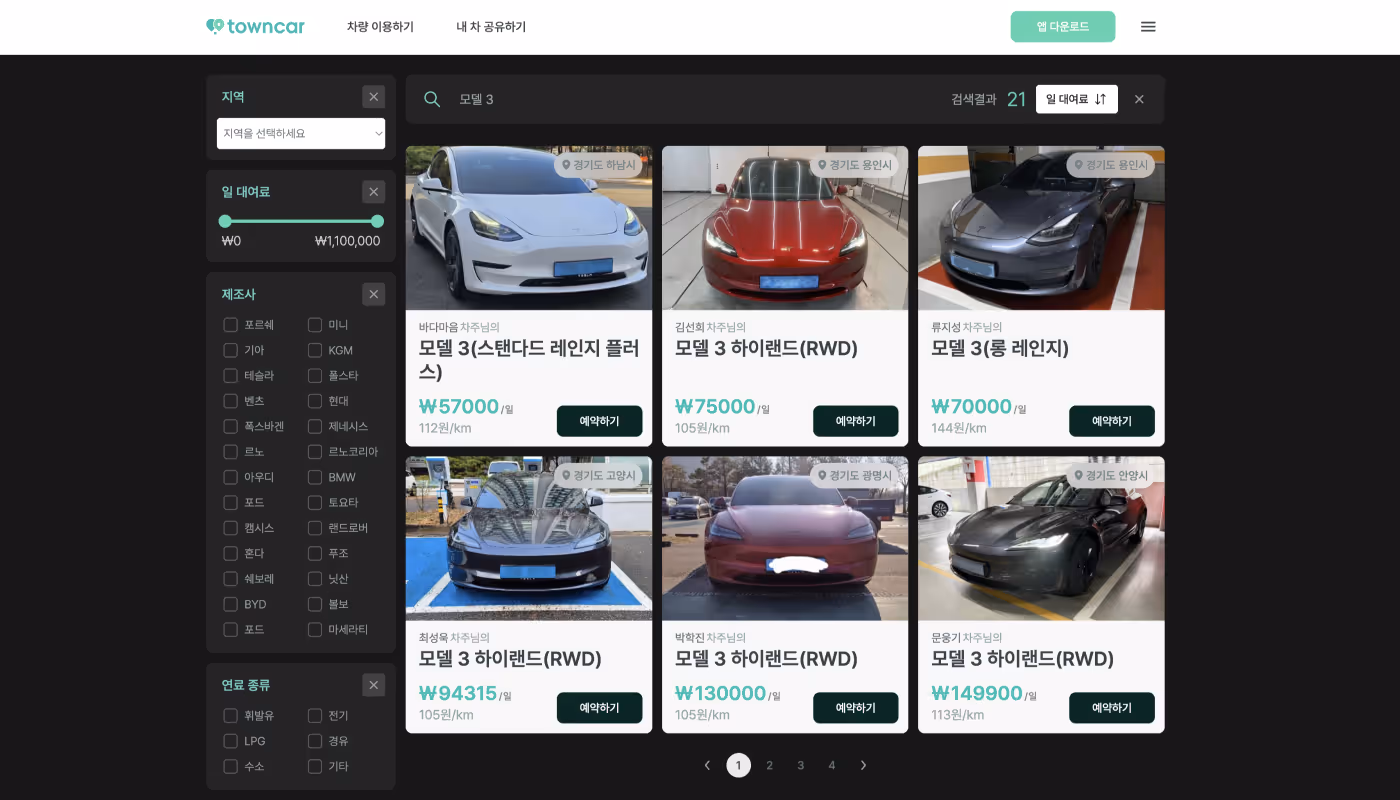The image size is (1400, 800).
Task: Click the search magnifier icon
Action: pos(432,99)
